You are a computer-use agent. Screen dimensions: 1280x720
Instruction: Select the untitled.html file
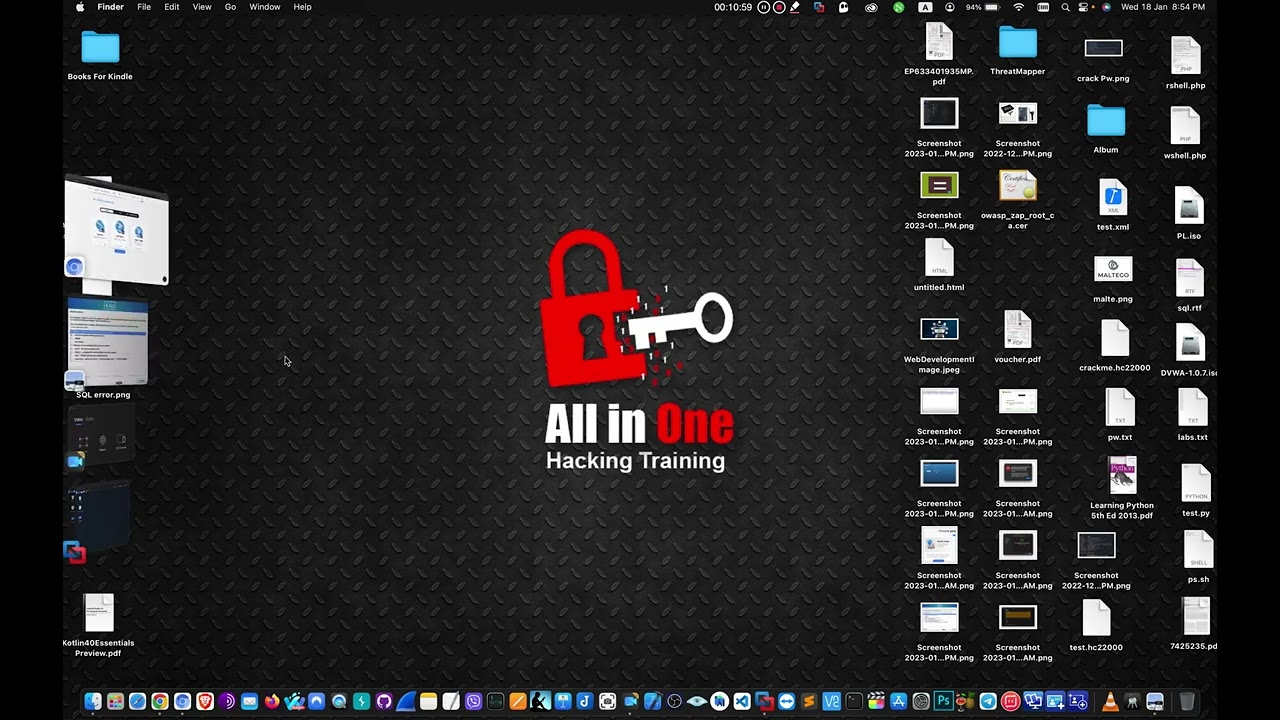(x=939, y=265)
